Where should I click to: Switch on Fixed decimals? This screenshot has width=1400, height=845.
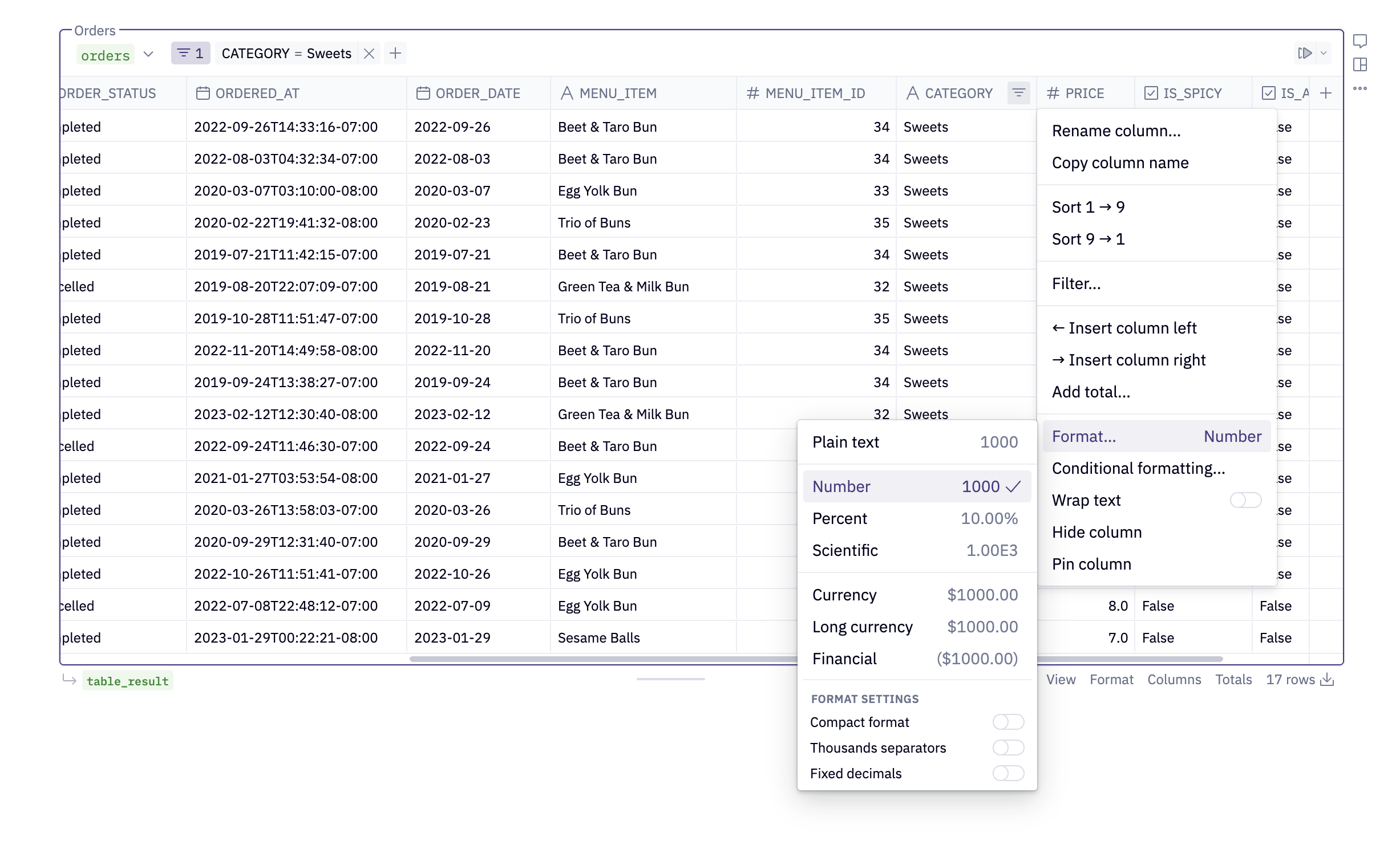1008,773
